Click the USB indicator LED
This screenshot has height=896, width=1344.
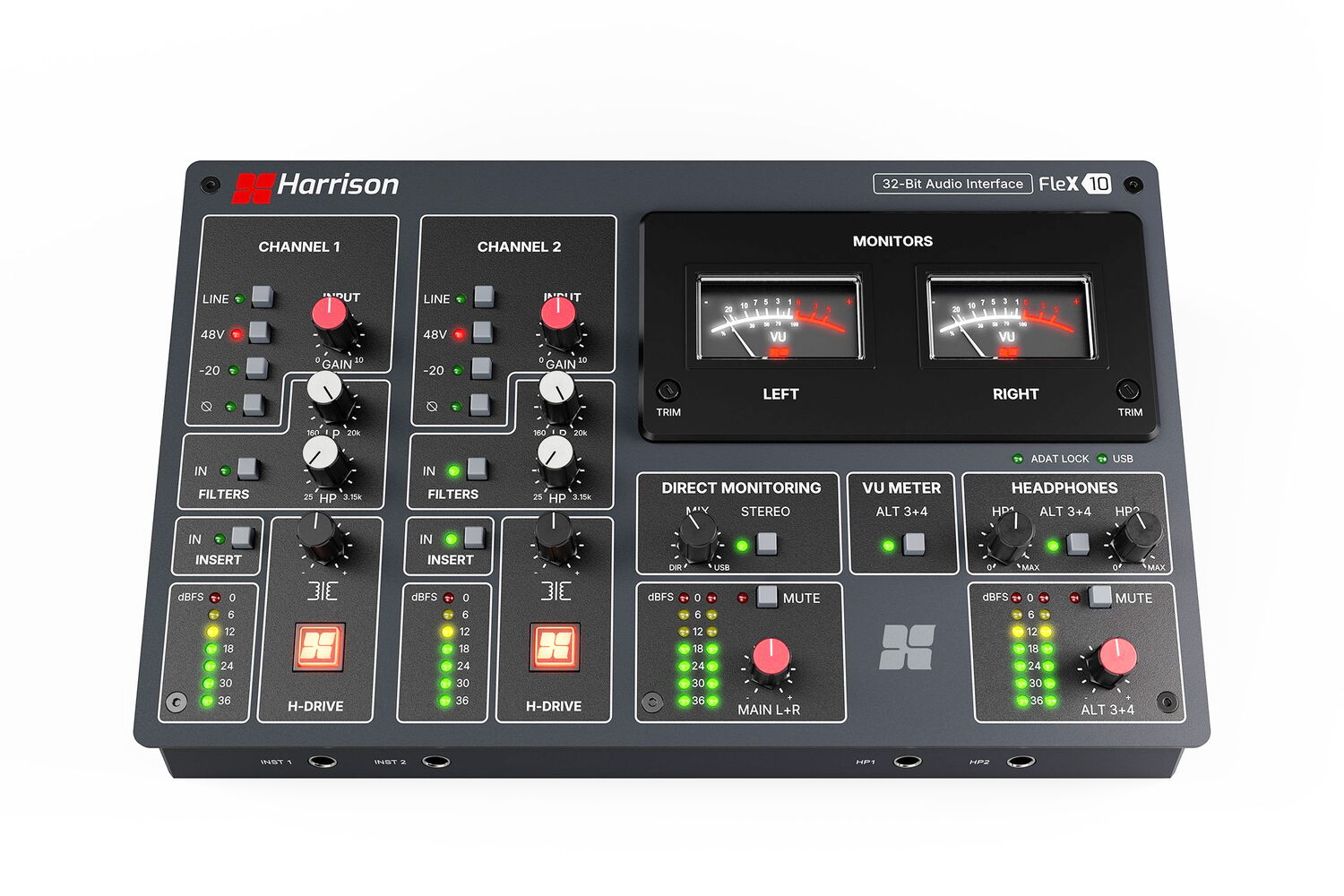tap(1102, 459)
